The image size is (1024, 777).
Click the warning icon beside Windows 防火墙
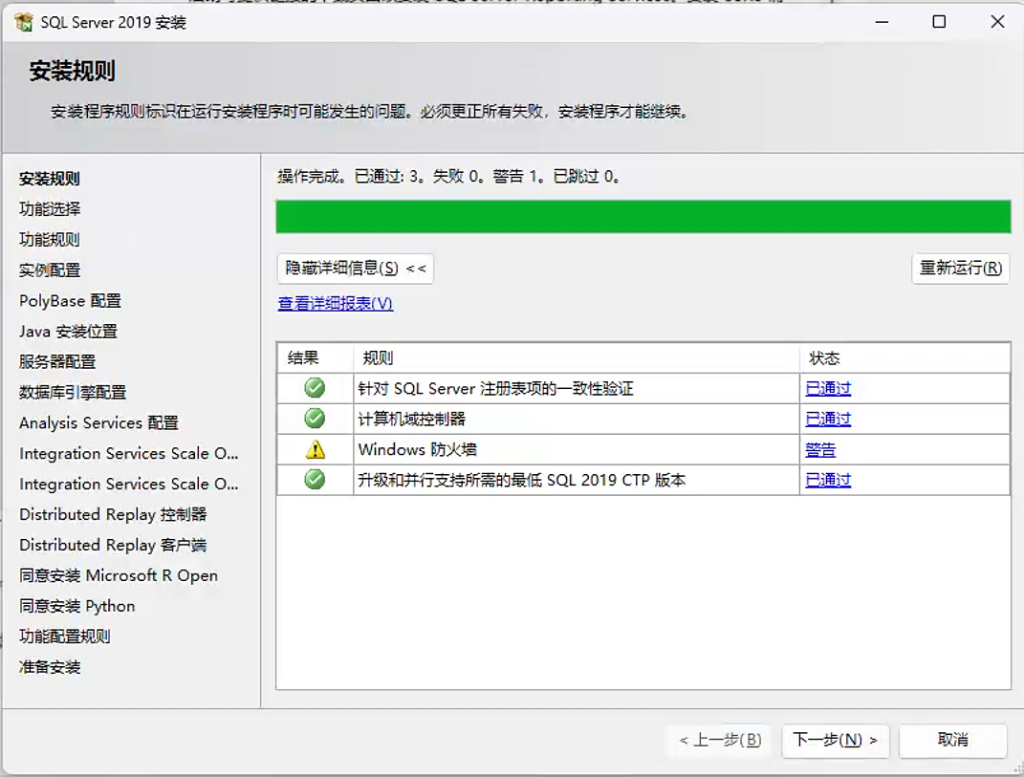click(315, 449)
